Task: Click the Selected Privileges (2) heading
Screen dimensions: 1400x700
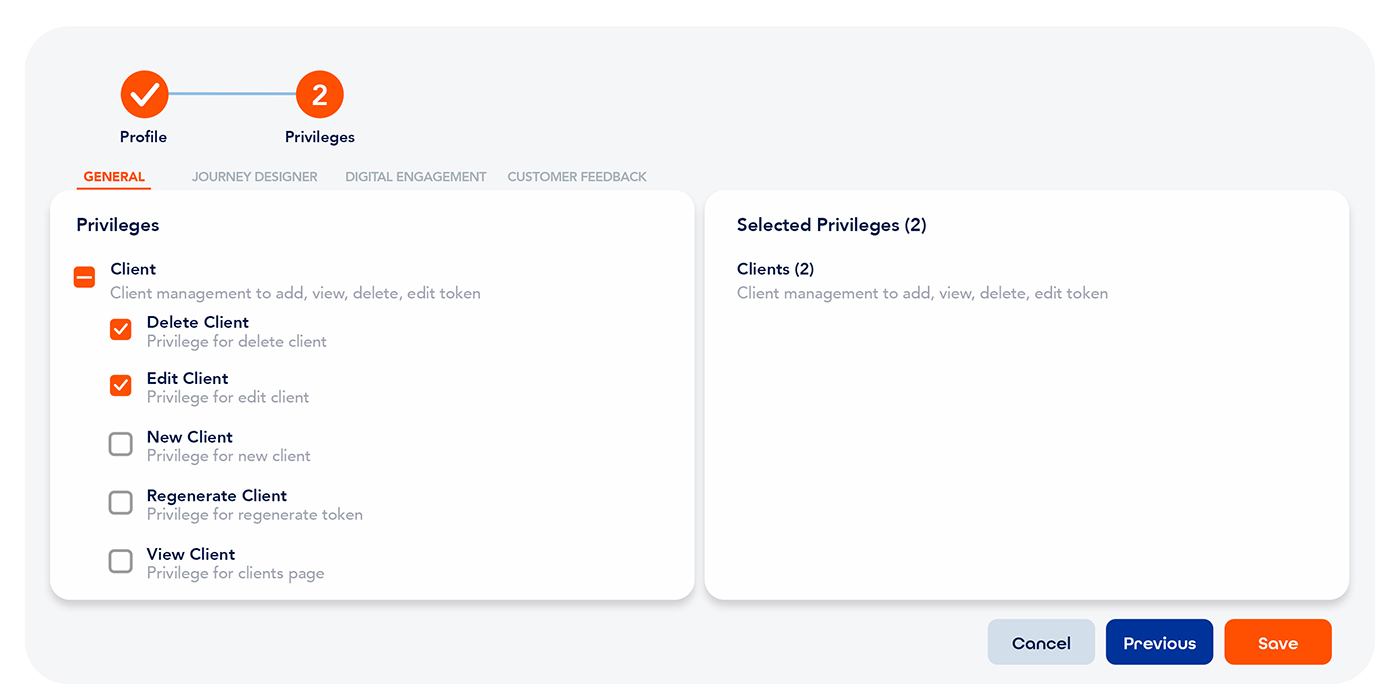Action: (x=832, y=225)
